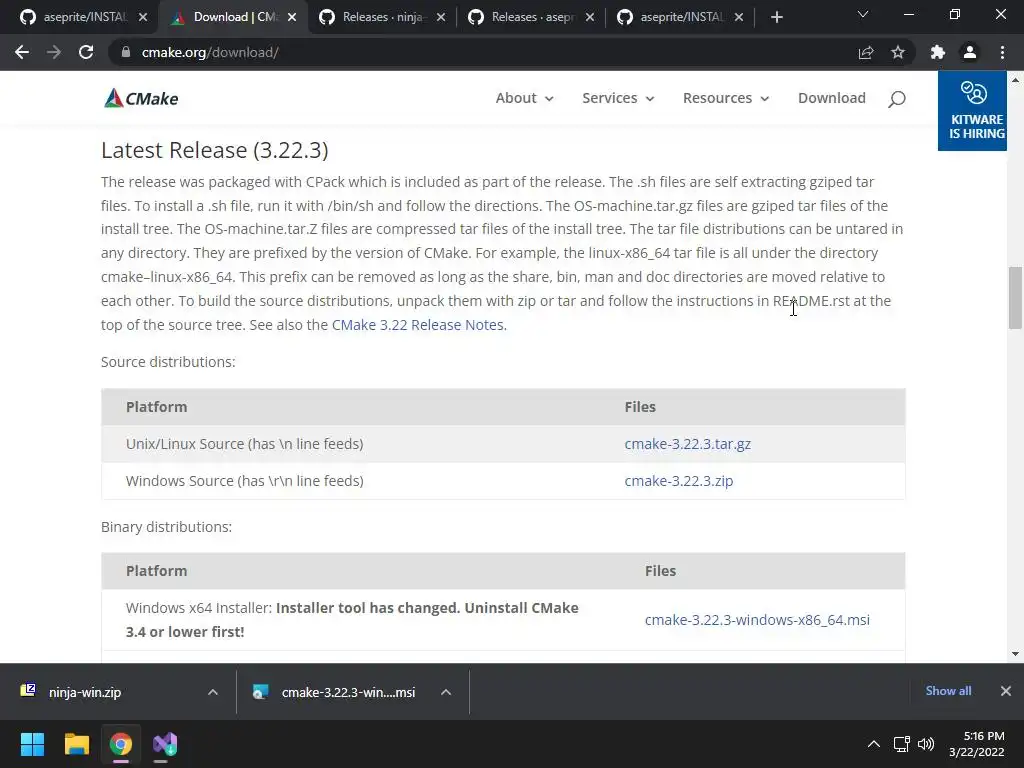Open File Explorer from taskbar
This screenshot has width=1024, height=768.
[76, 744]
